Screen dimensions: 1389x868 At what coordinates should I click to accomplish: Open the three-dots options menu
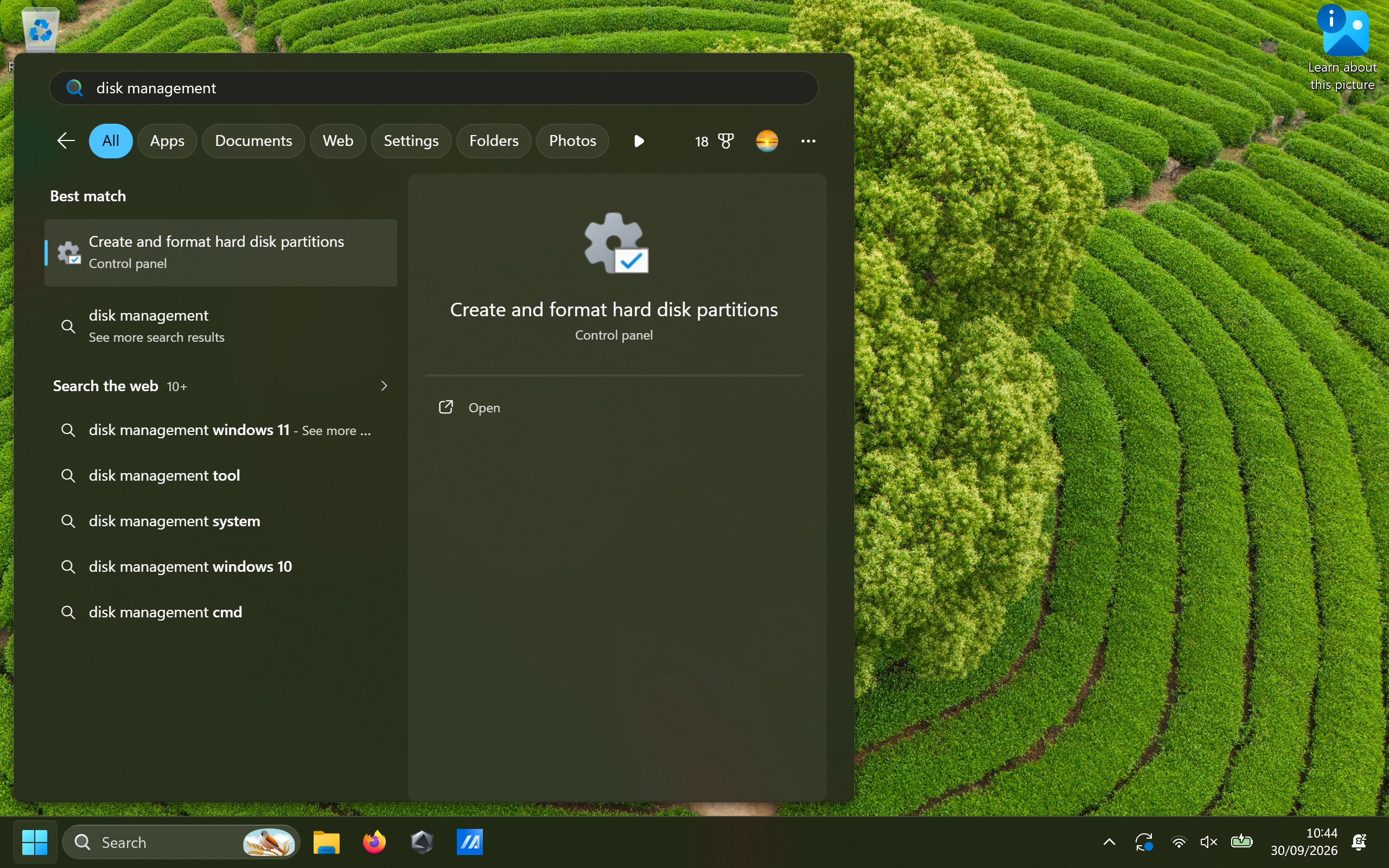[808, 141]
